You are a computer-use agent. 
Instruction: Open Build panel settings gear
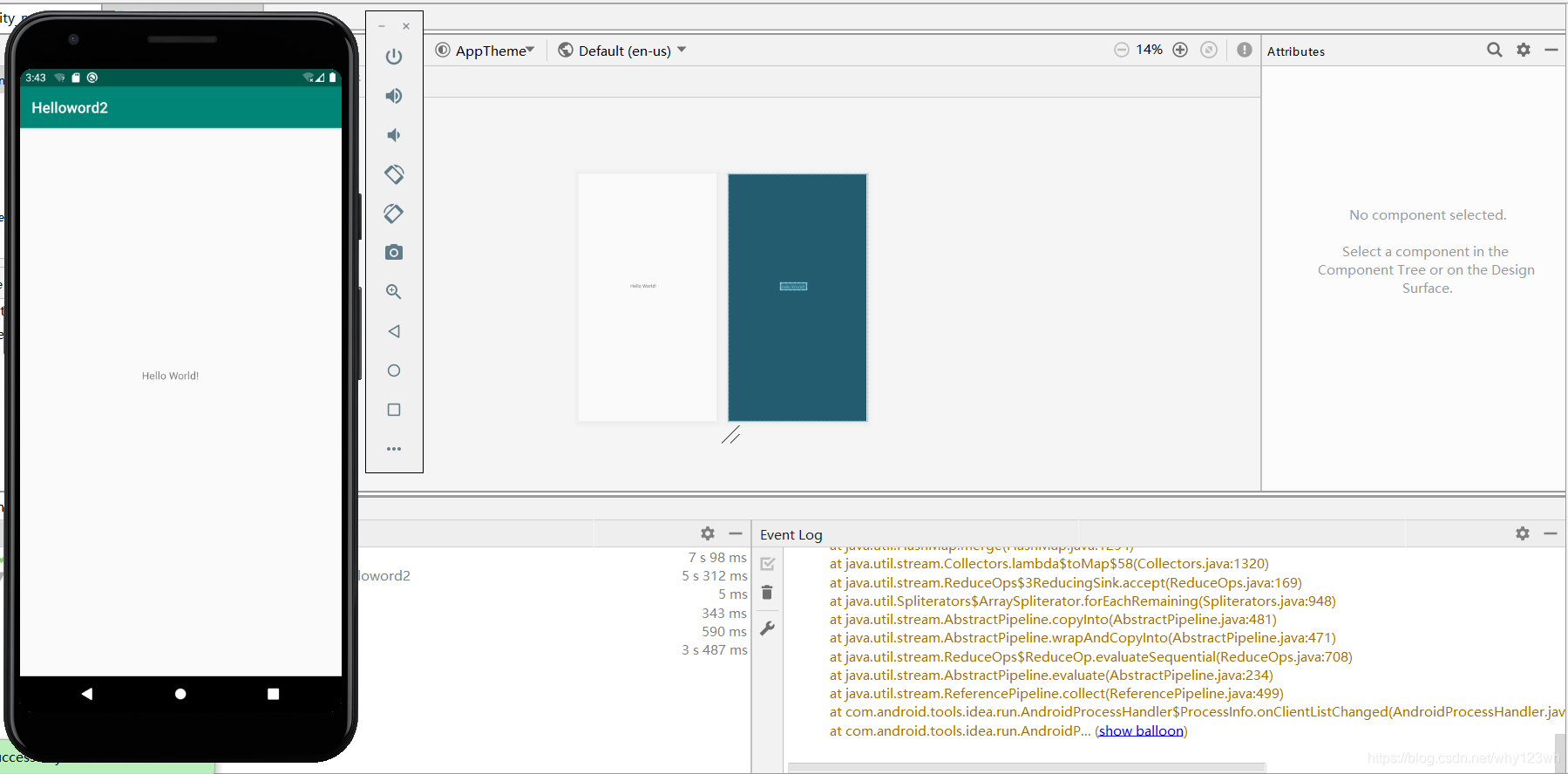[708, 533]
